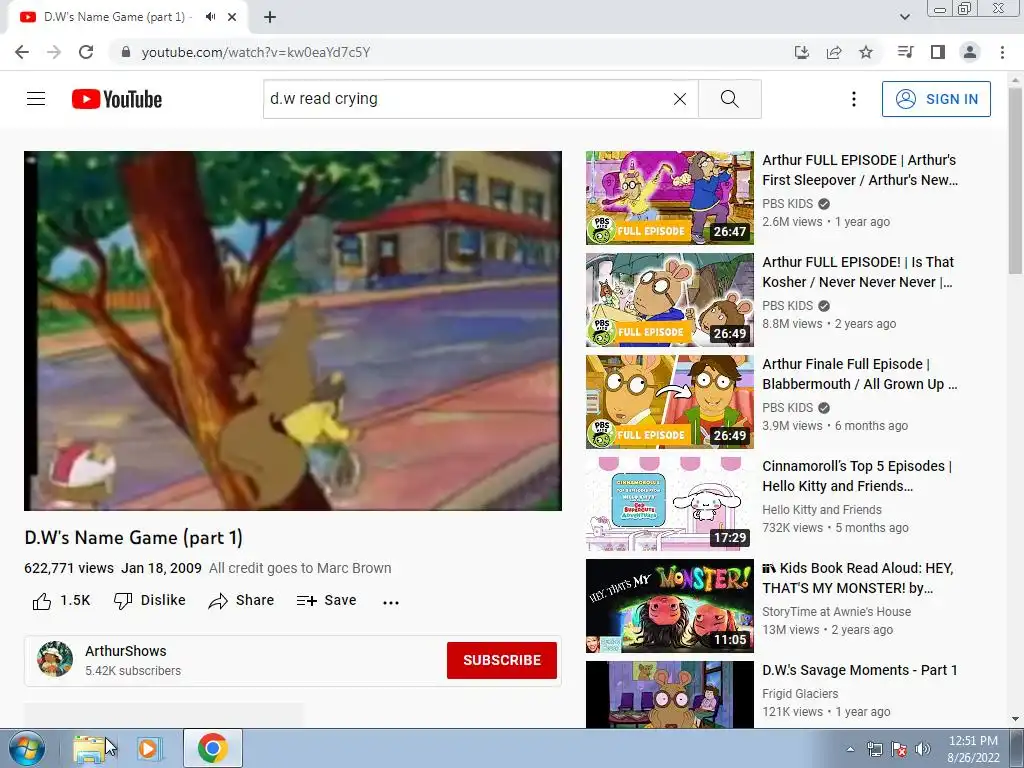Show hidden tray icons arrow
Viewport: 1024px width, 768px height.
pyautogui.click(x=850, y=749)
